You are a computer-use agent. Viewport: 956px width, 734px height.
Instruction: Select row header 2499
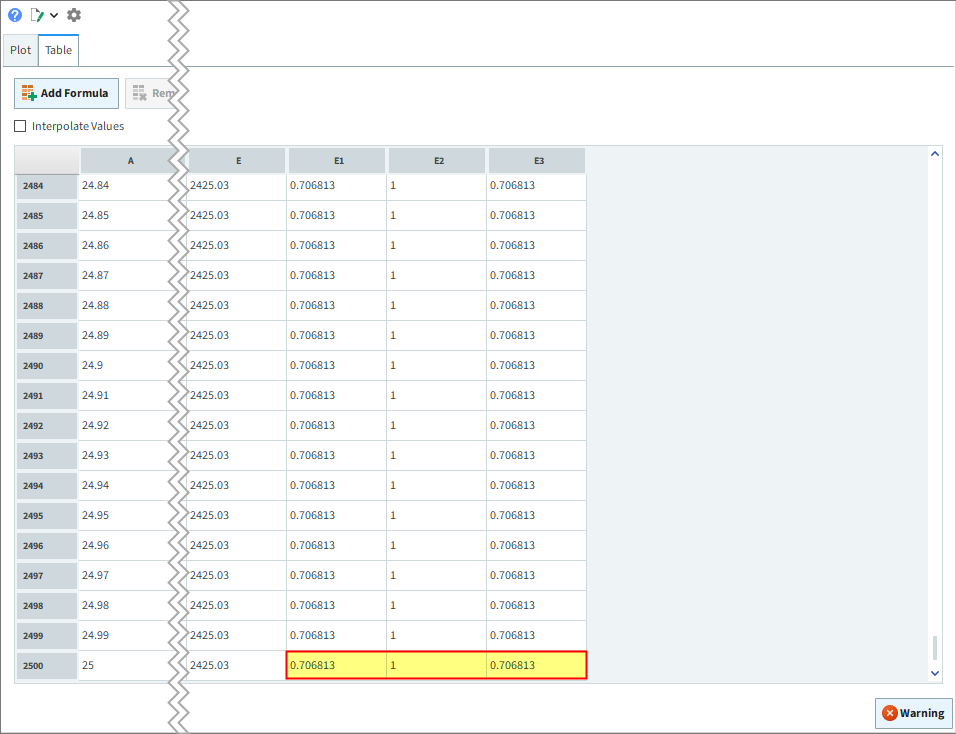47,636
